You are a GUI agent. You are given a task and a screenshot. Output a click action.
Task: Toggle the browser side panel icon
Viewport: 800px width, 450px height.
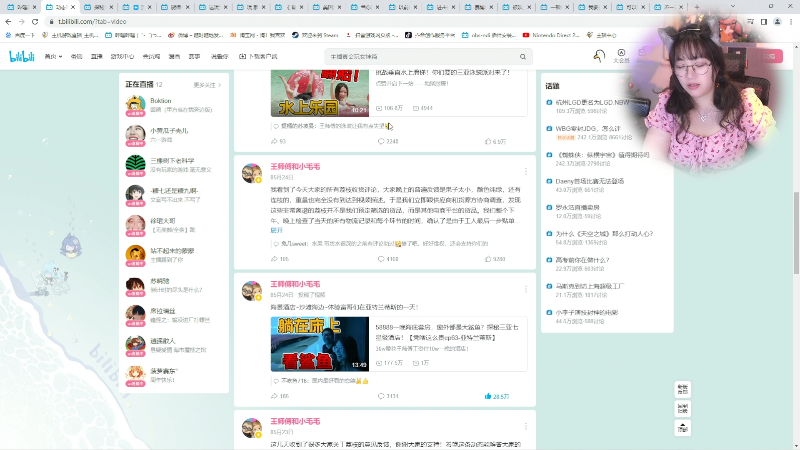point(764,21)
